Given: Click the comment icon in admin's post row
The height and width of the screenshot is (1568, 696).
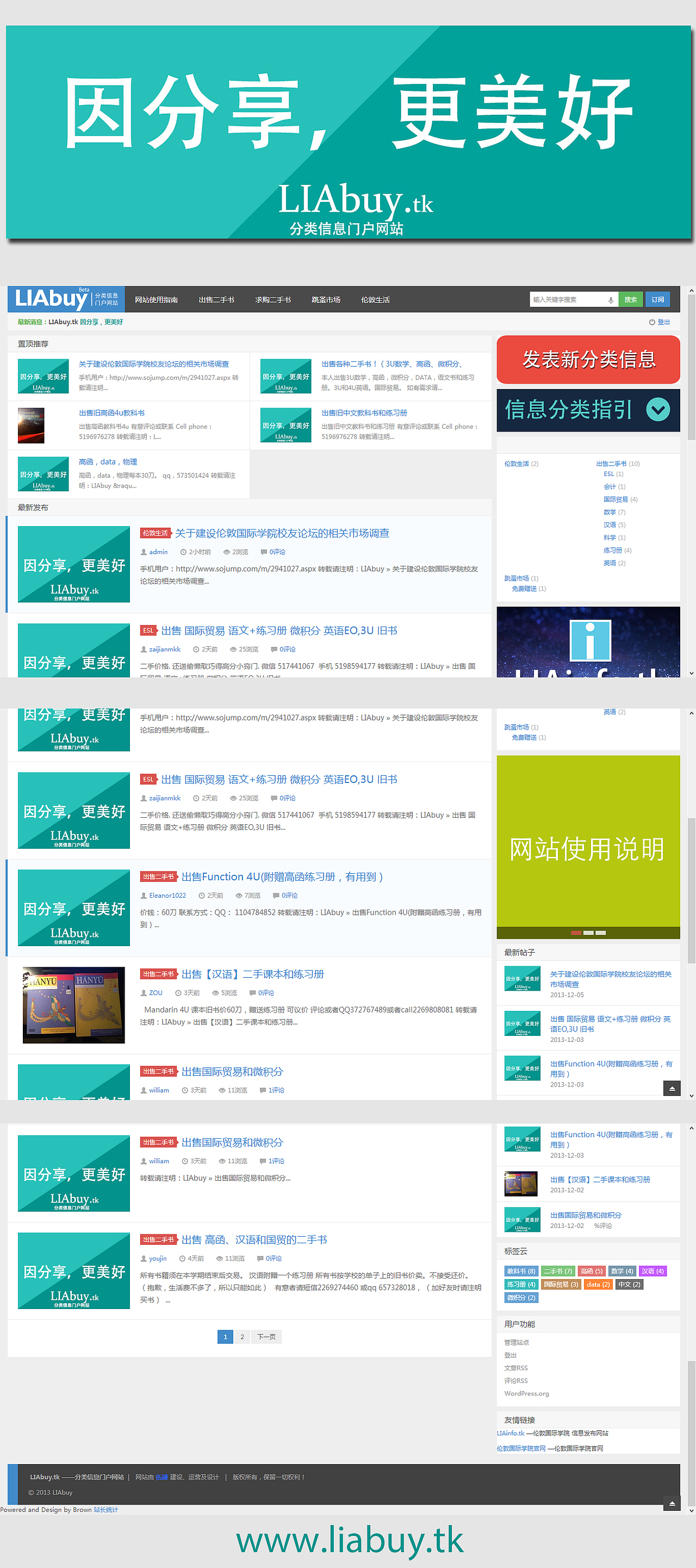Looking at the screenshot, I should click(263, 552).
